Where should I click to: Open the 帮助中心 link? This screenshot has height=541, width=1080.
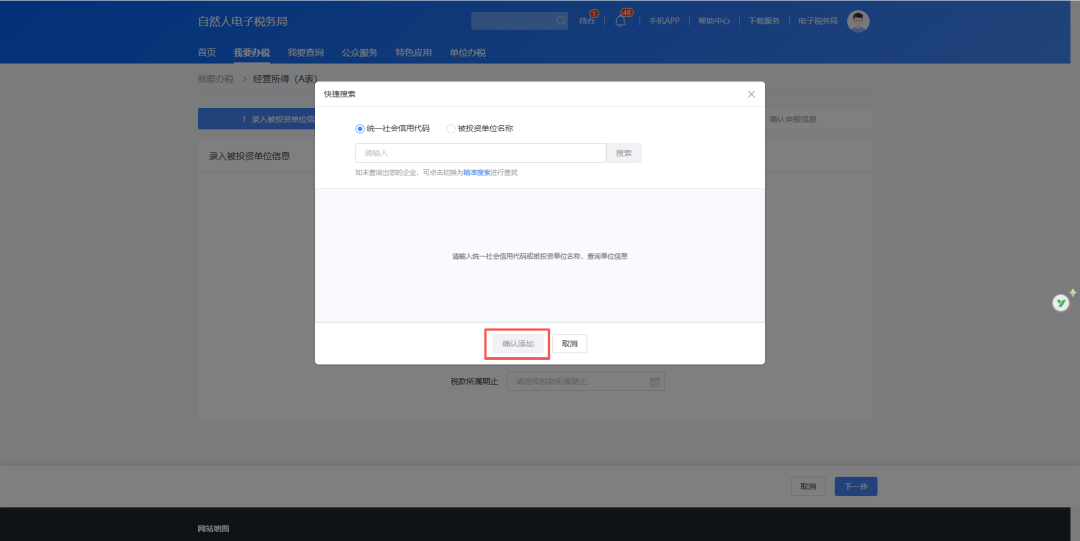click(x=713, y=21)
